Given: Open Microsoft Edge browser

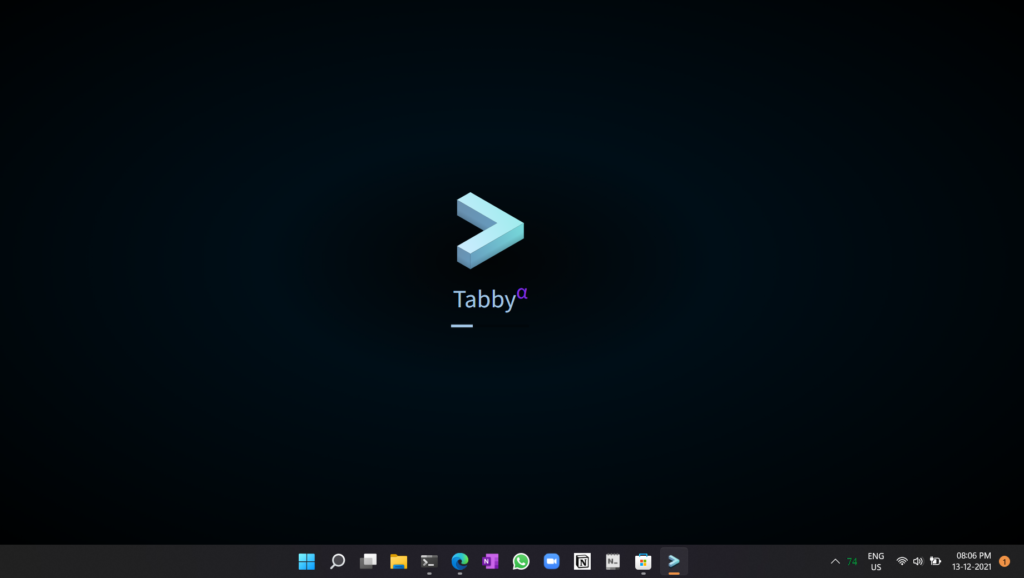Looking at the screenshot, I should click(460, 561).
